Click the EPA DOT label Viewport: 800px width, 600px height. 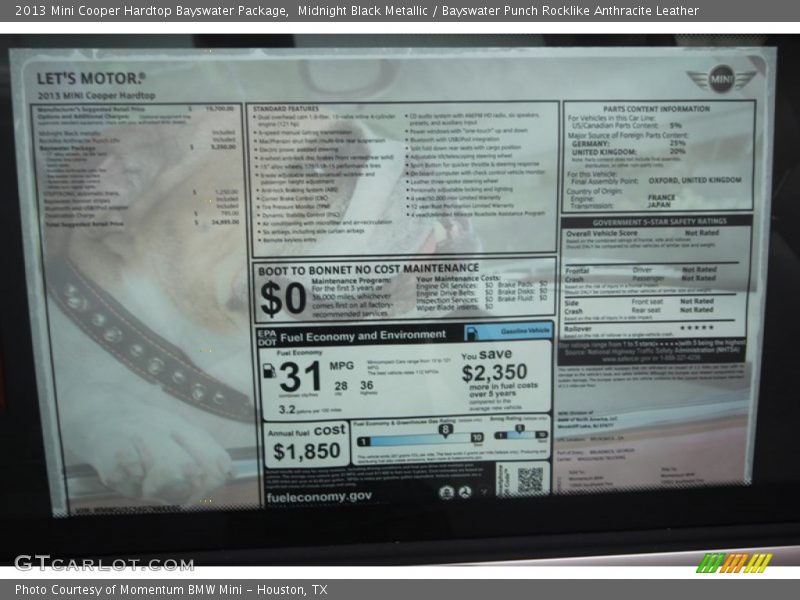click(267, 337)
